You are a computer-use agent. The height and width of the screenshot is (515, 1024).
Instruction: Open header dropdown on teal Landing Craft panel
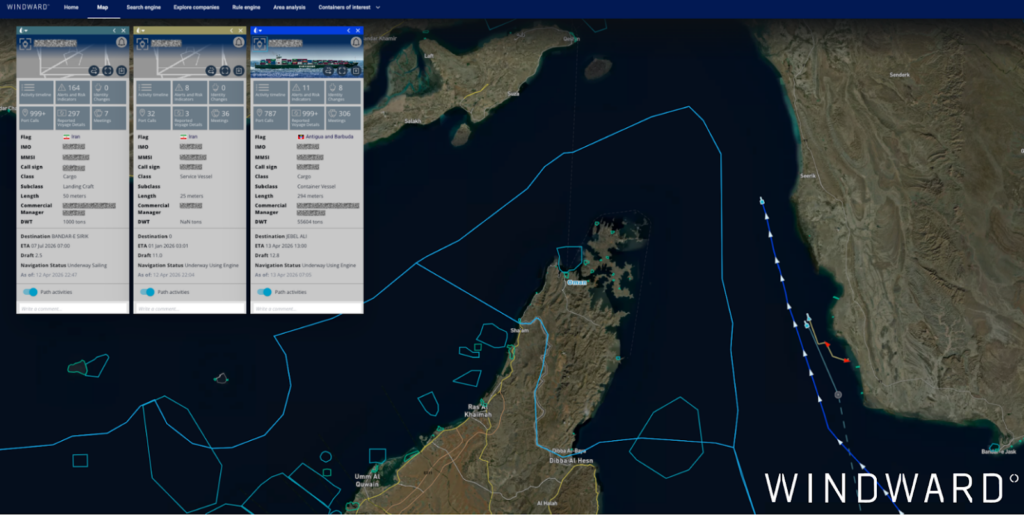pyautogui.click(x=23, y=30)
